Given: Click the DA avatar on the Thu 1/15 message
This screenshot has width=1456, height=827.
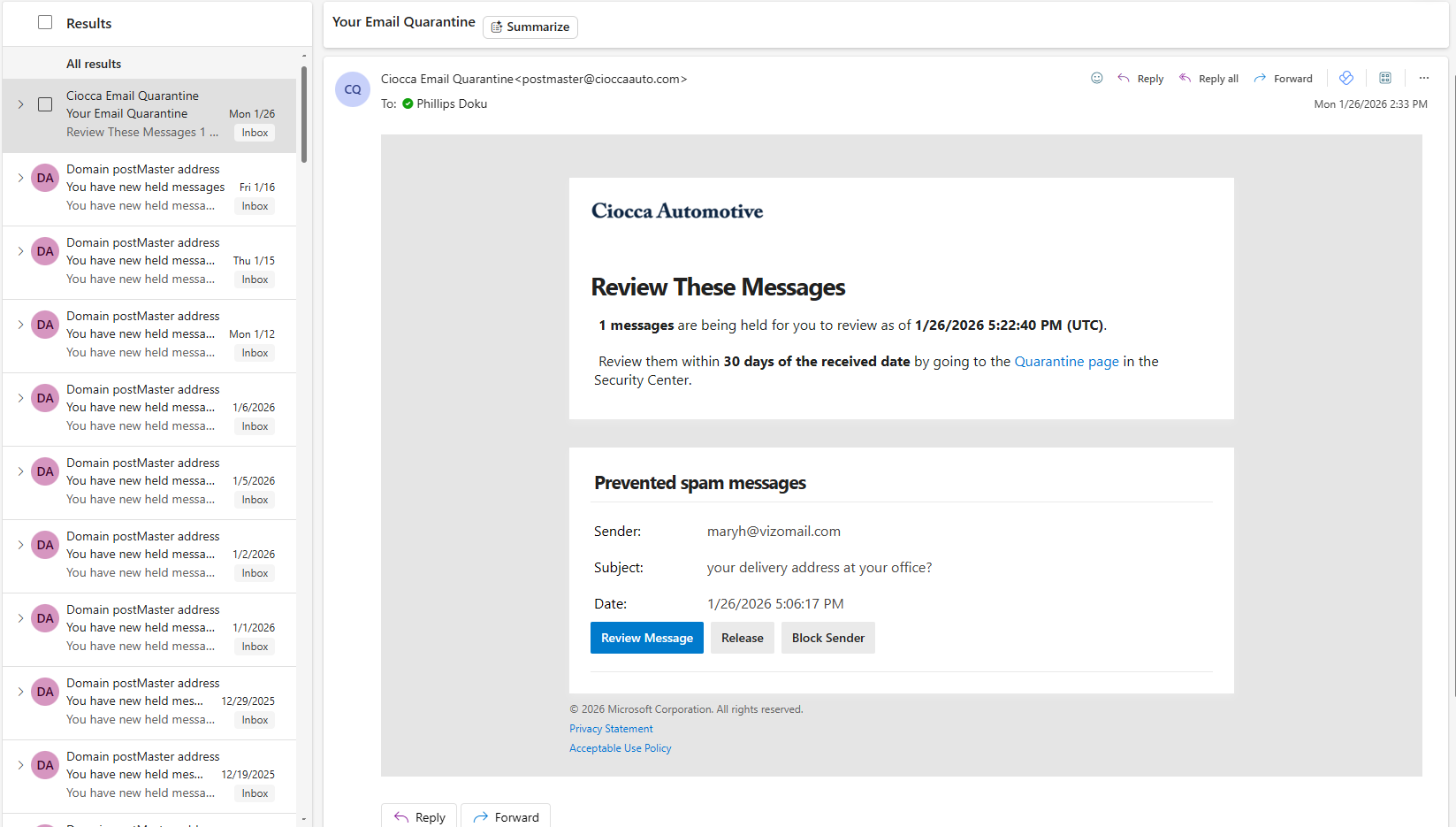Looking at the screenshot, I should pos(45,251).
